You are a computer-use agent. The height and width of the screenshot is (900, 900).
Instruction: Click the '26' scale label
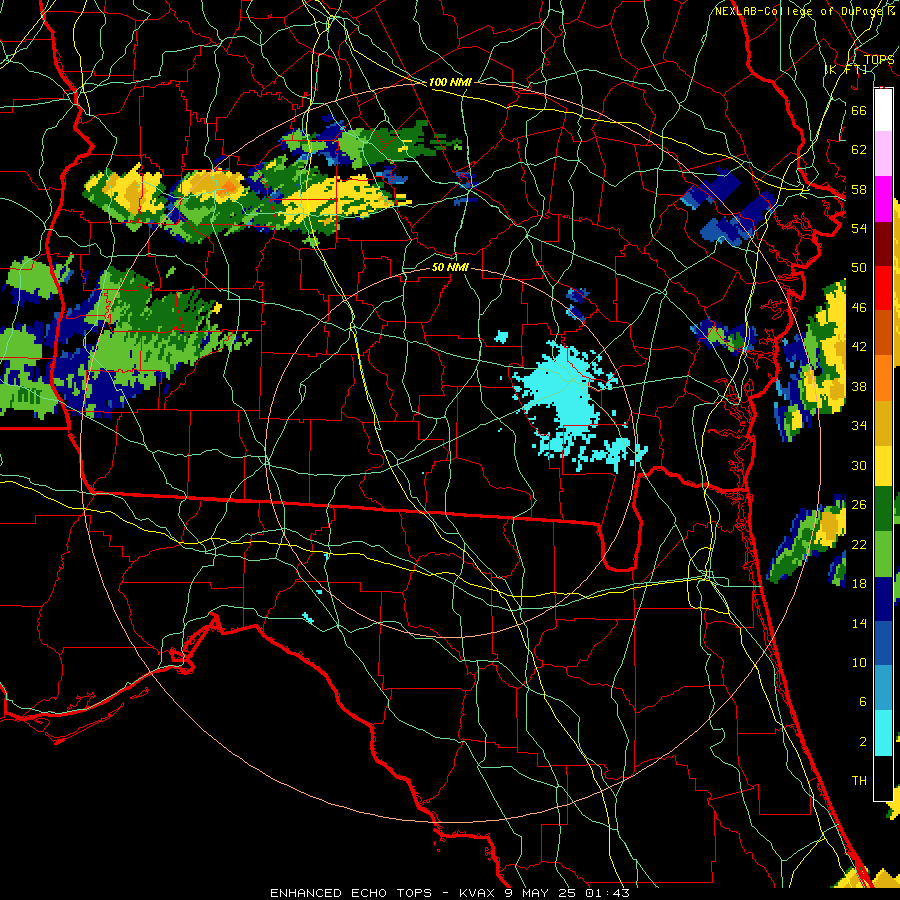[x=859, y=505]
